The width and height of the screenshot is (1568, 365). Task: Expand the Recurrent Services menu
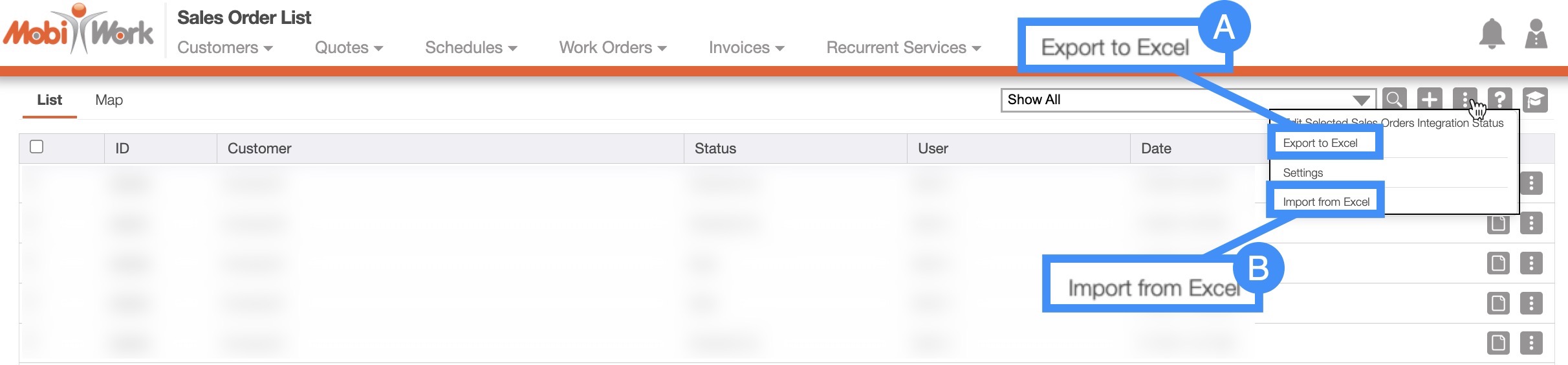903,48
